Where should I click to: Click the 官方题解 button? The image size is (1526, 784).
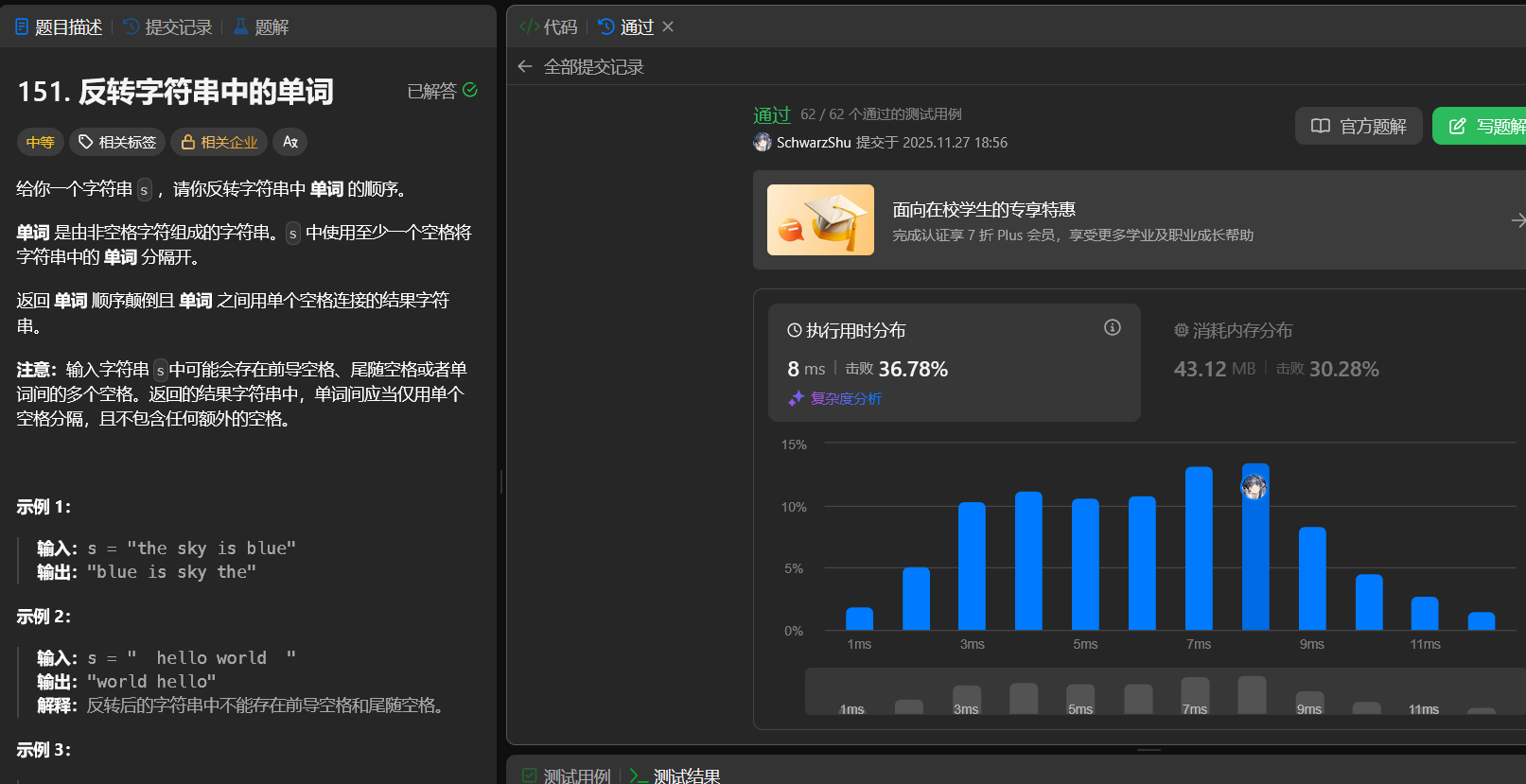tap(1359, 126)
